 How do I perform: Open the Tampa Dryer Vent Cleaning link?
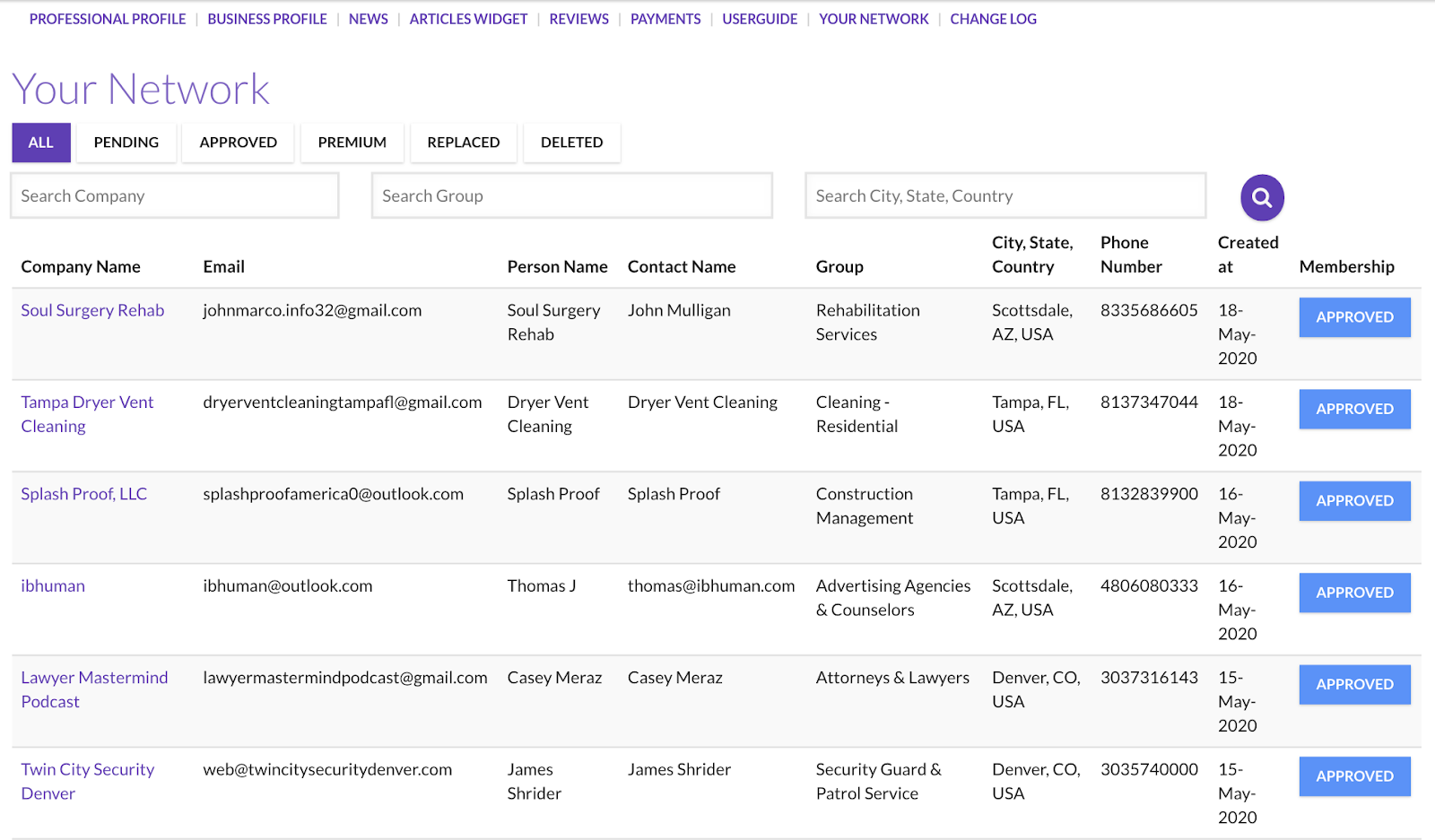(x=87, y=414)
